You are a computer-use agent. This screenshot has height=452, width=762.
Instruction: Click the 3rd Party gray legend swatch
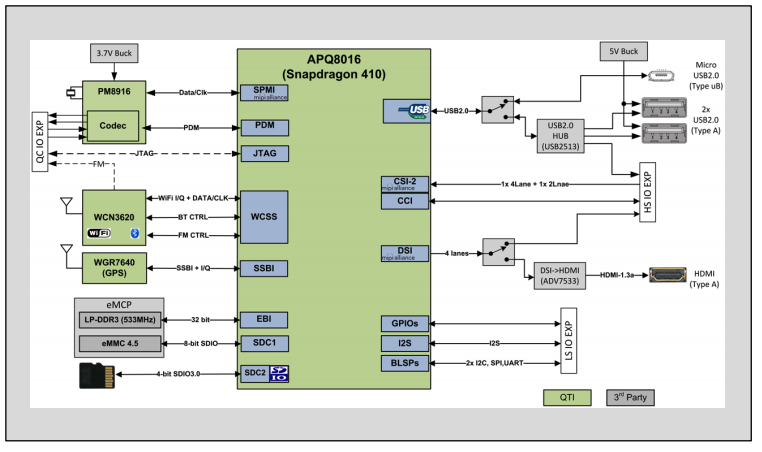pyautogui.click(x=630, y=398)
